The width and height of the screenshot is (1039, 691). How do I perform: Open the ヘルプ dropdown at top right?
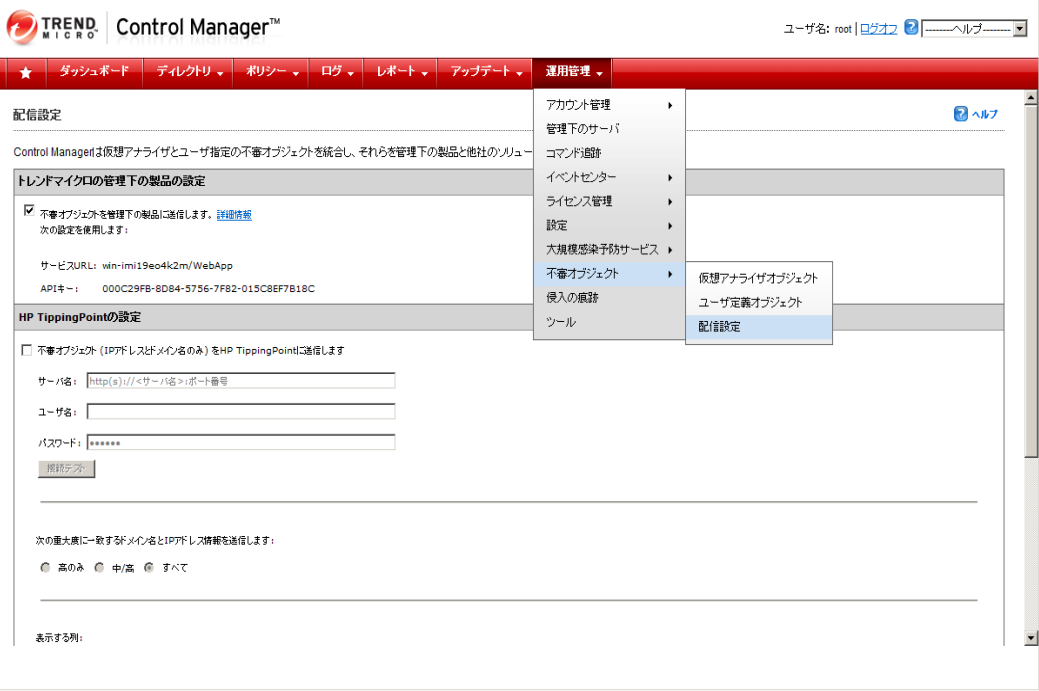(974, 29)
